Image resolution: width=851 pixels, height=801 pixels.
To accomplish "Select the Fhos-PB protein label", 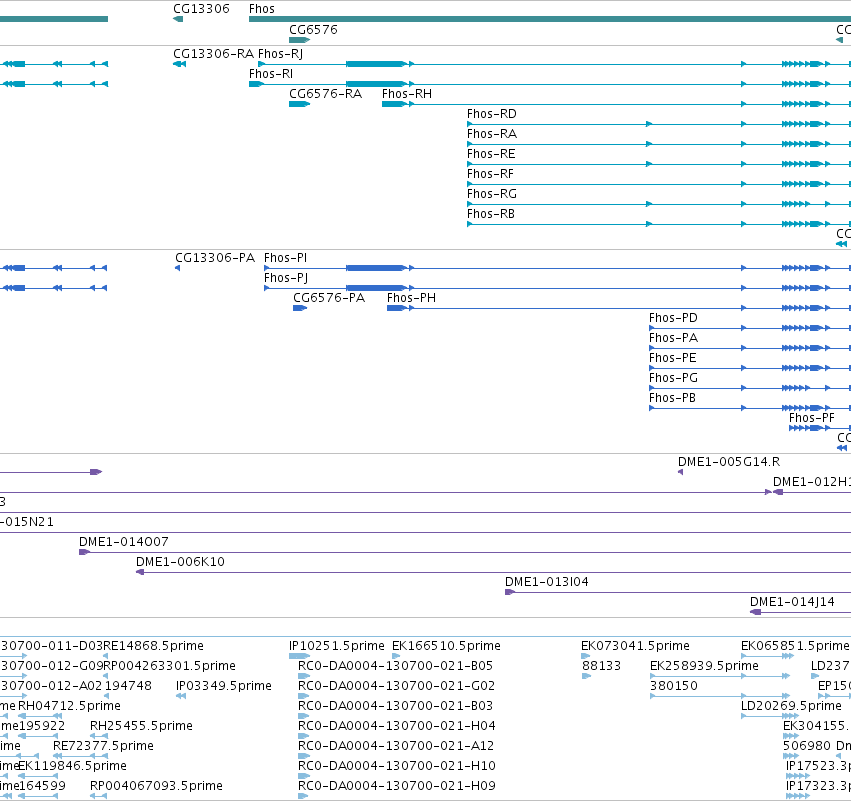I will [672, 398].
